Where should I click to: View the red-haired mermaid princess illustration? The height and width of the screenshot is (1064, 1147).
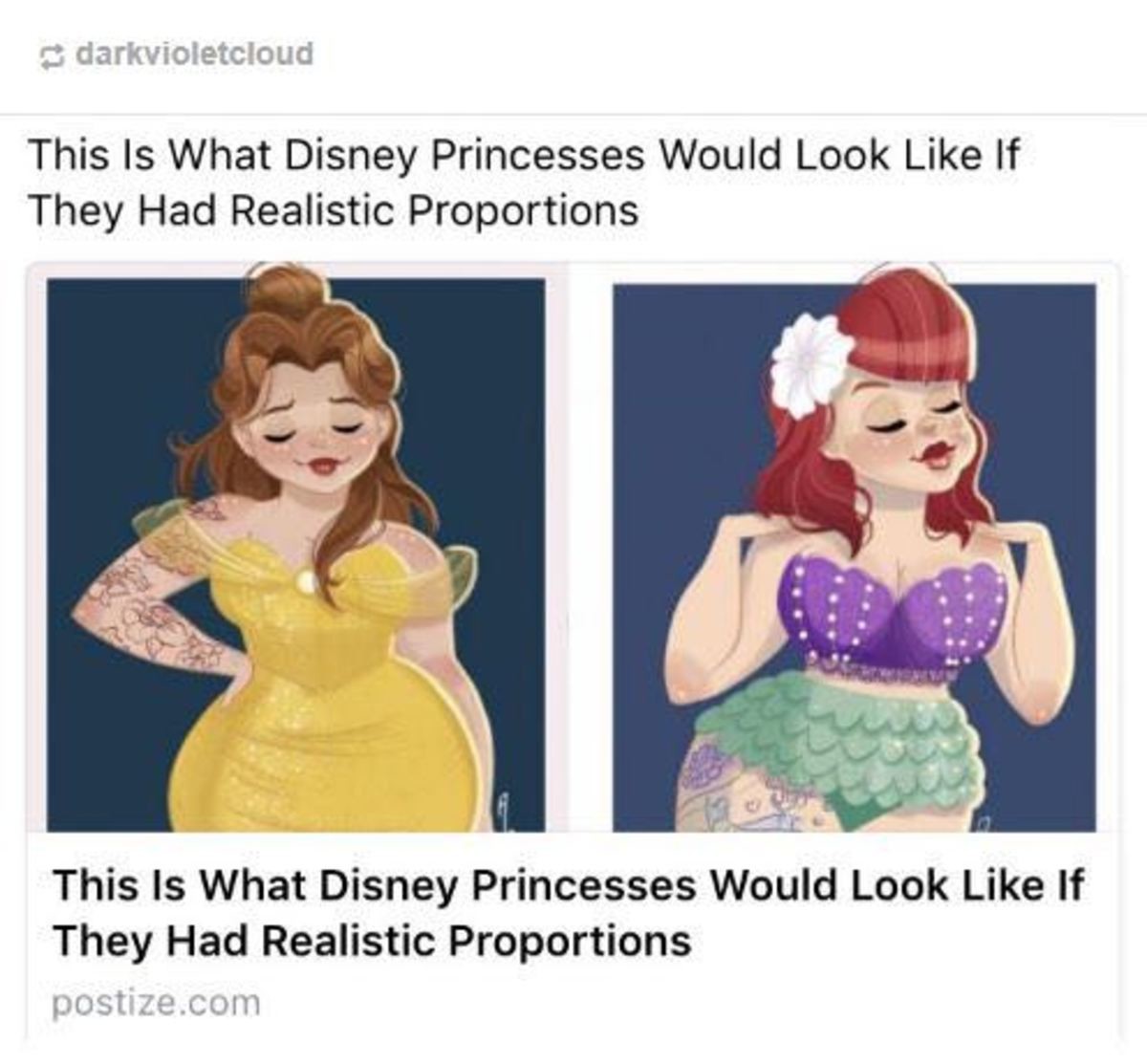854,557
